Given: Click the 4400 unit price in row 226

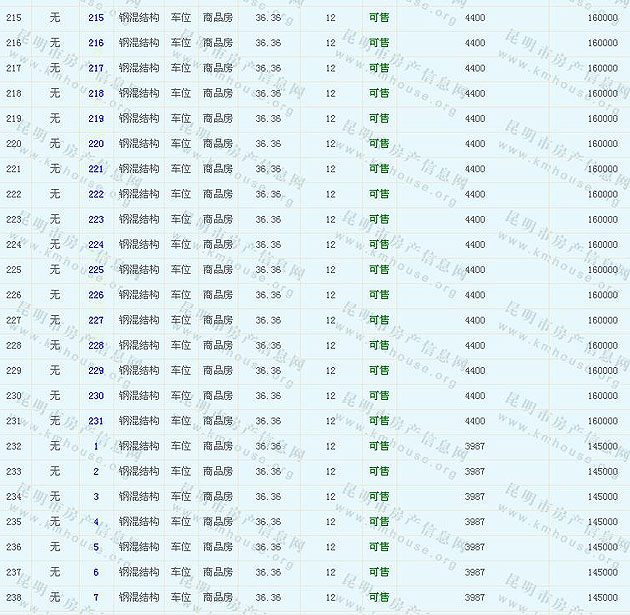Looking at the screenshot, I should point(475,295).
